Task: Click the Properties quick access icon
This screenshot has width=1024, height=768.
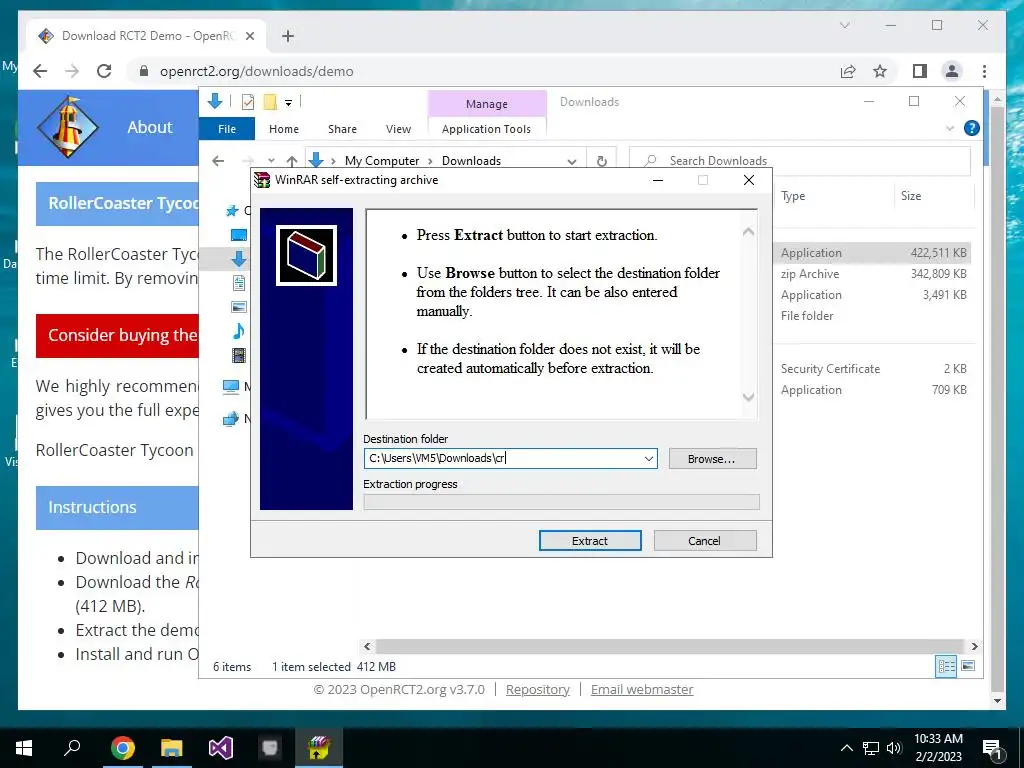Action: [x=248, y=102]
